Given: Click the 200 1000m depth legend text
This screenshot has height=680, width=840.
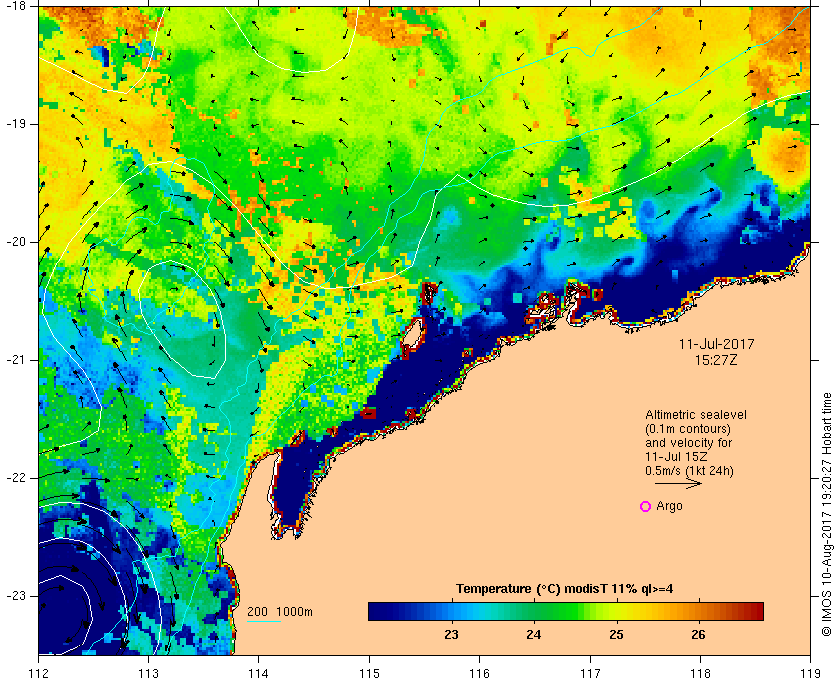Looking at the screenshot, I should point(280,612).
